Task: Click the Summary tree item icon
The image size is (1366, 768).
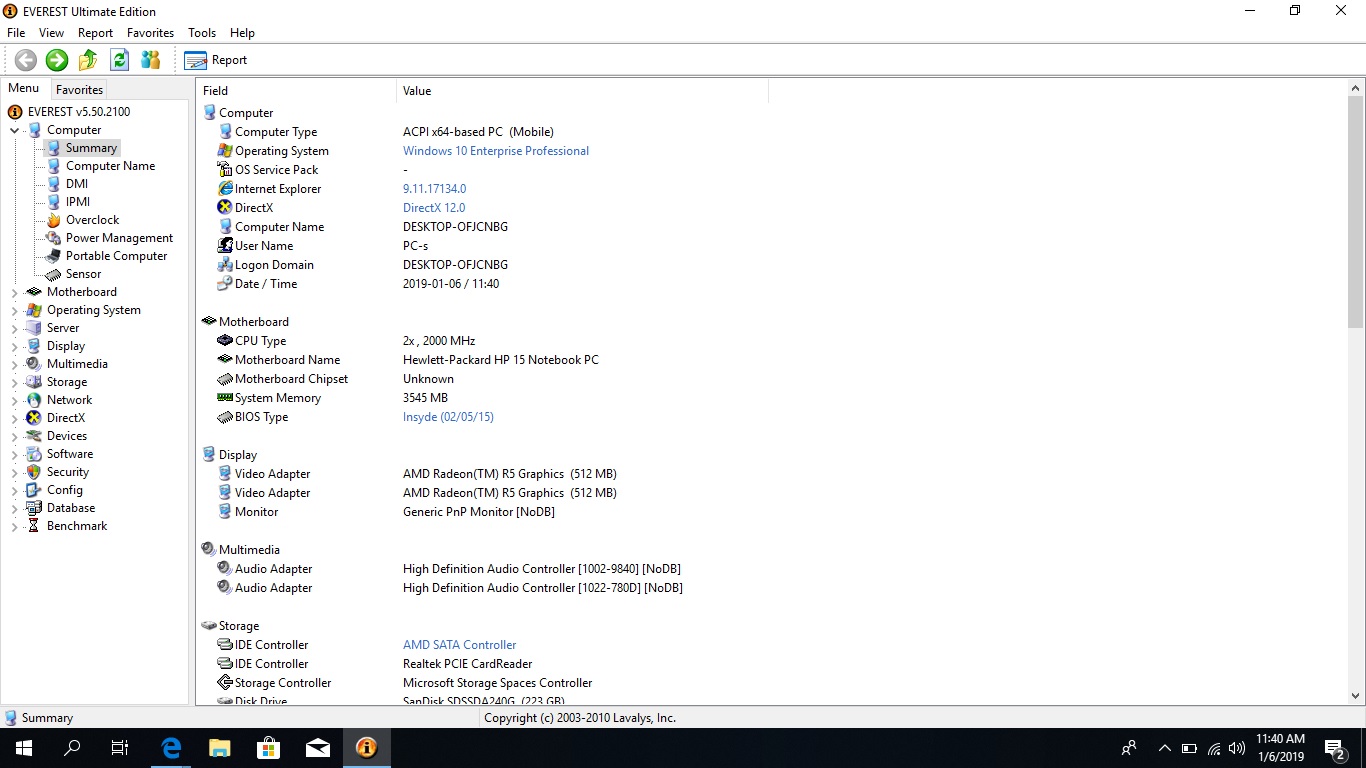Action: (53, 148)
